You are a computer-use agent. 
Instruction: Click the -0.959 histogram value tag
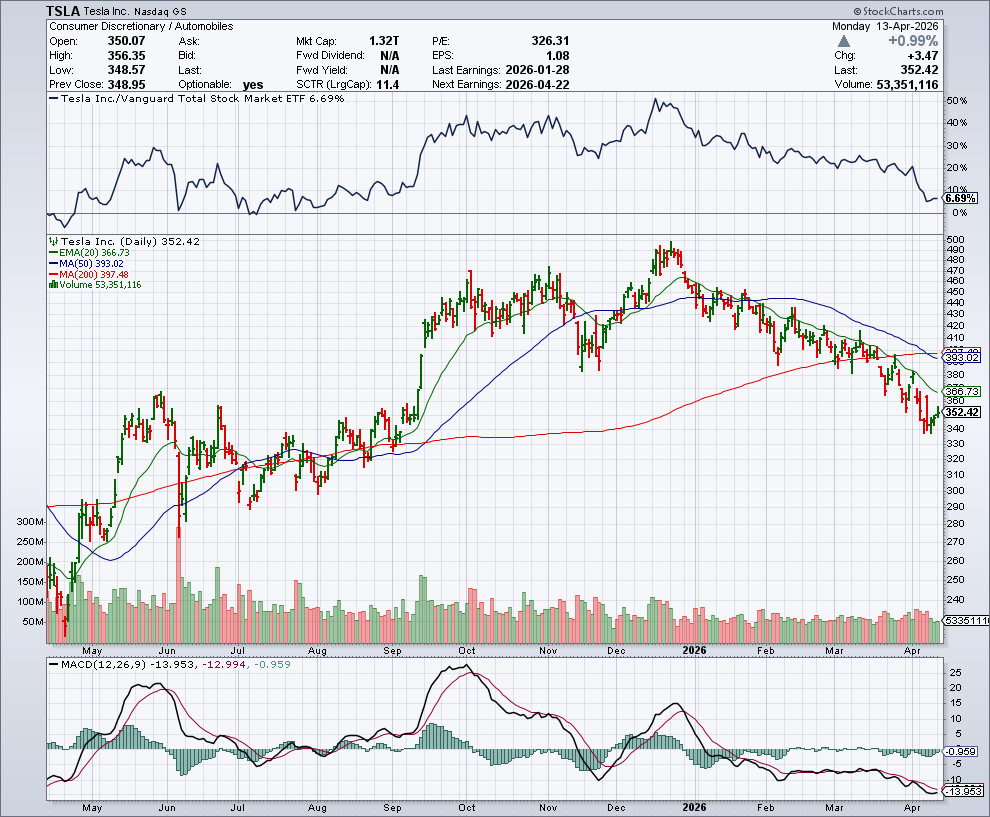coord(960,751)
